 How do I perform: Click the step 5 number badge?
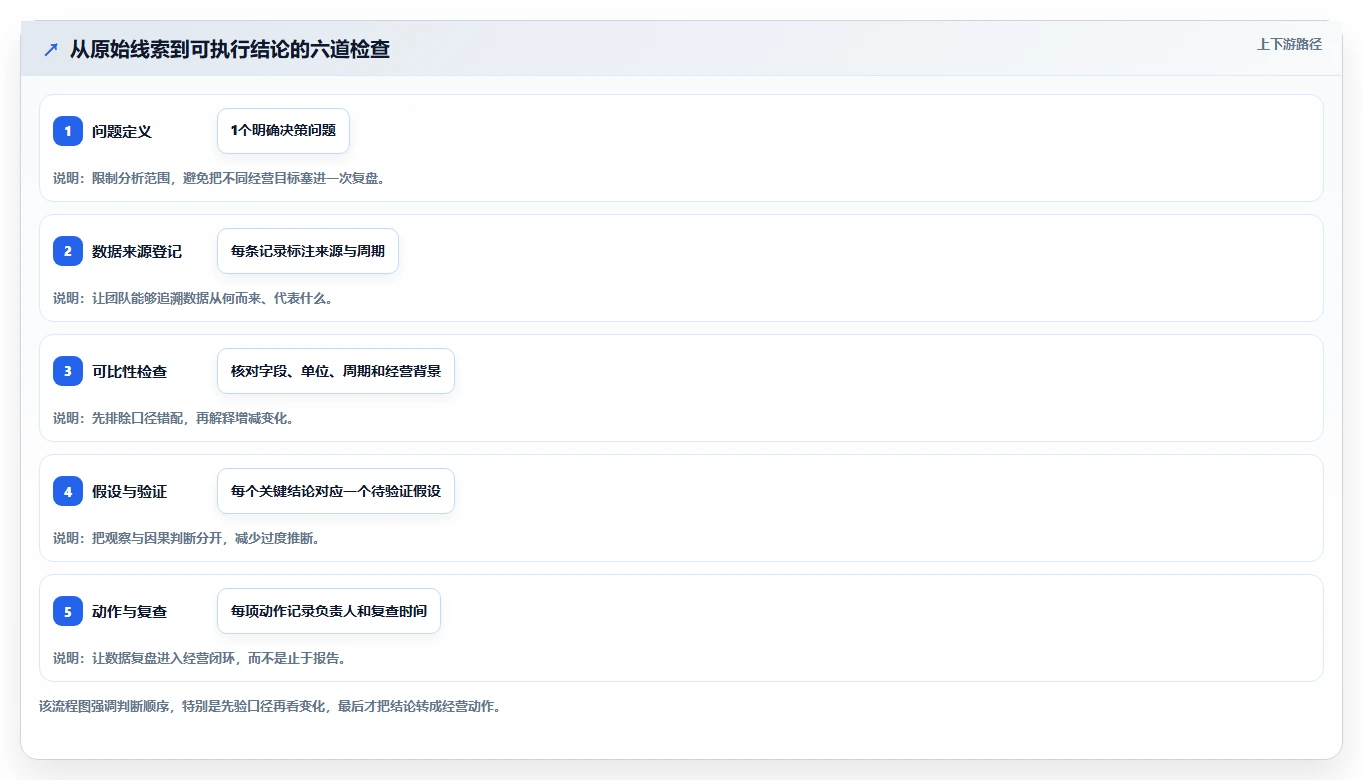(x=68, y=611)
